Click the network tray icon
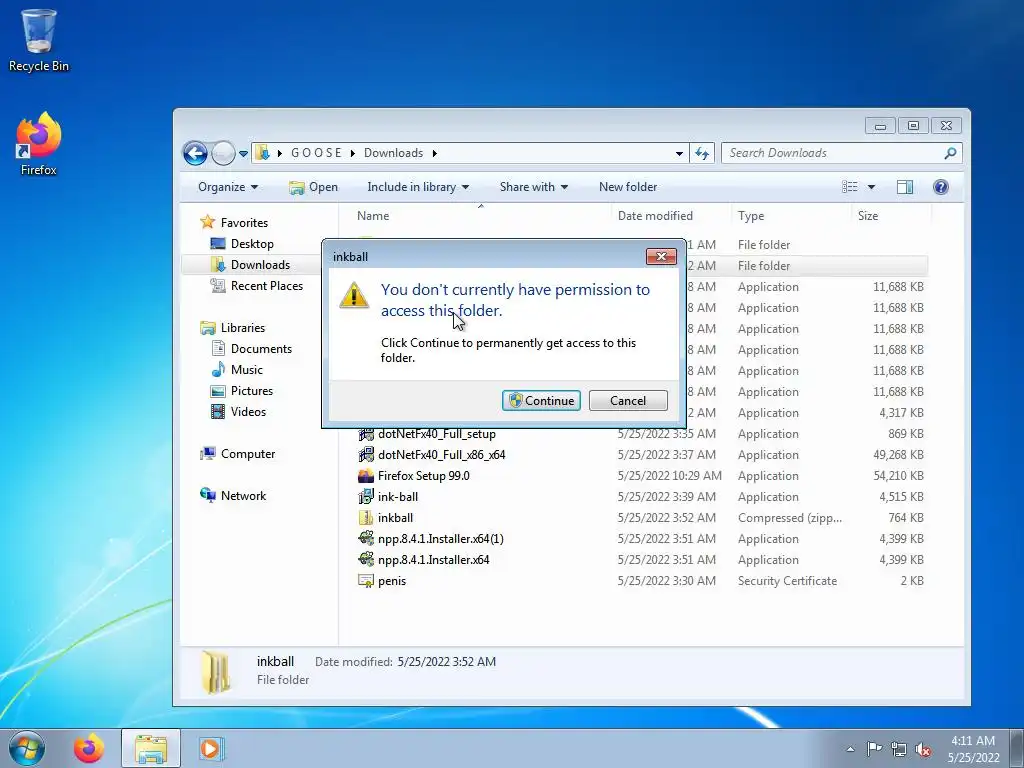Image resolution: width=1024 pixels, height=768 pixels. 899,749
